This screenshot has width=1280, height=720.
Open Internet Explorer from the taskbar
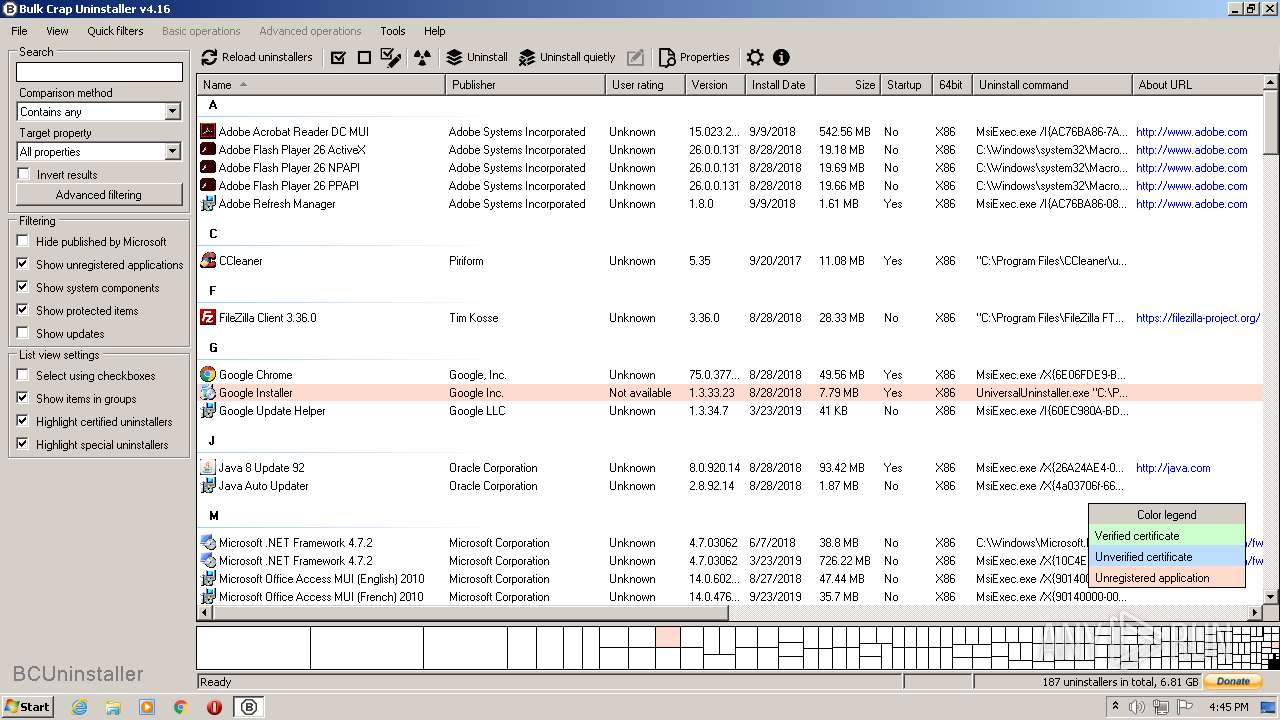tap(79, 706)
